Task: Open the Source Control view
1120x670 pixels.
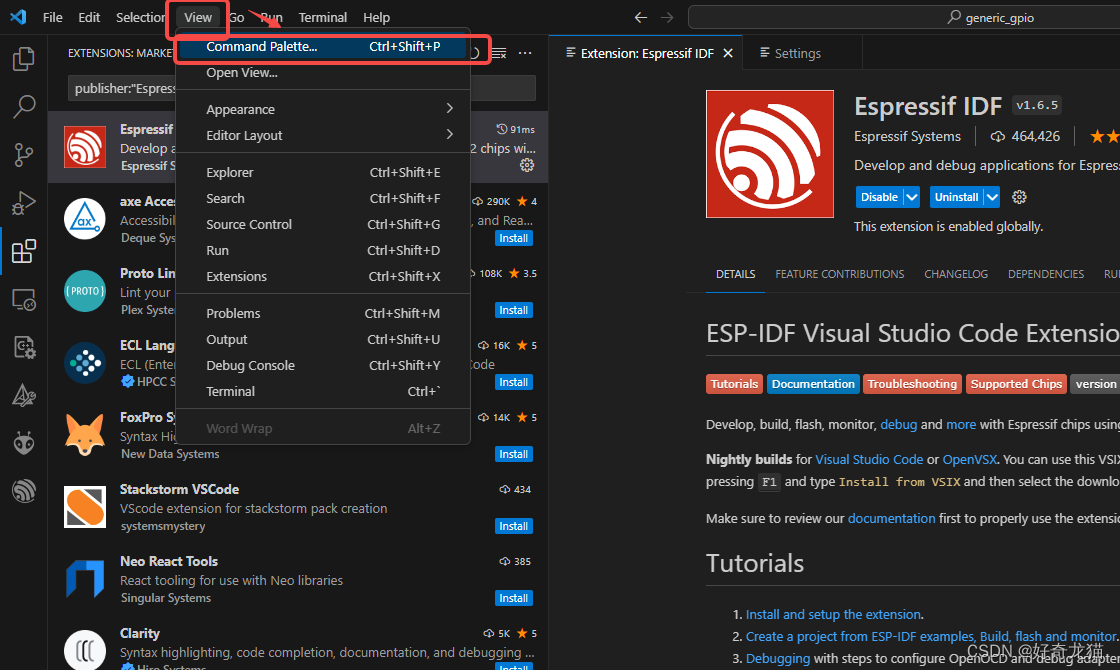Action: (24, 155)
